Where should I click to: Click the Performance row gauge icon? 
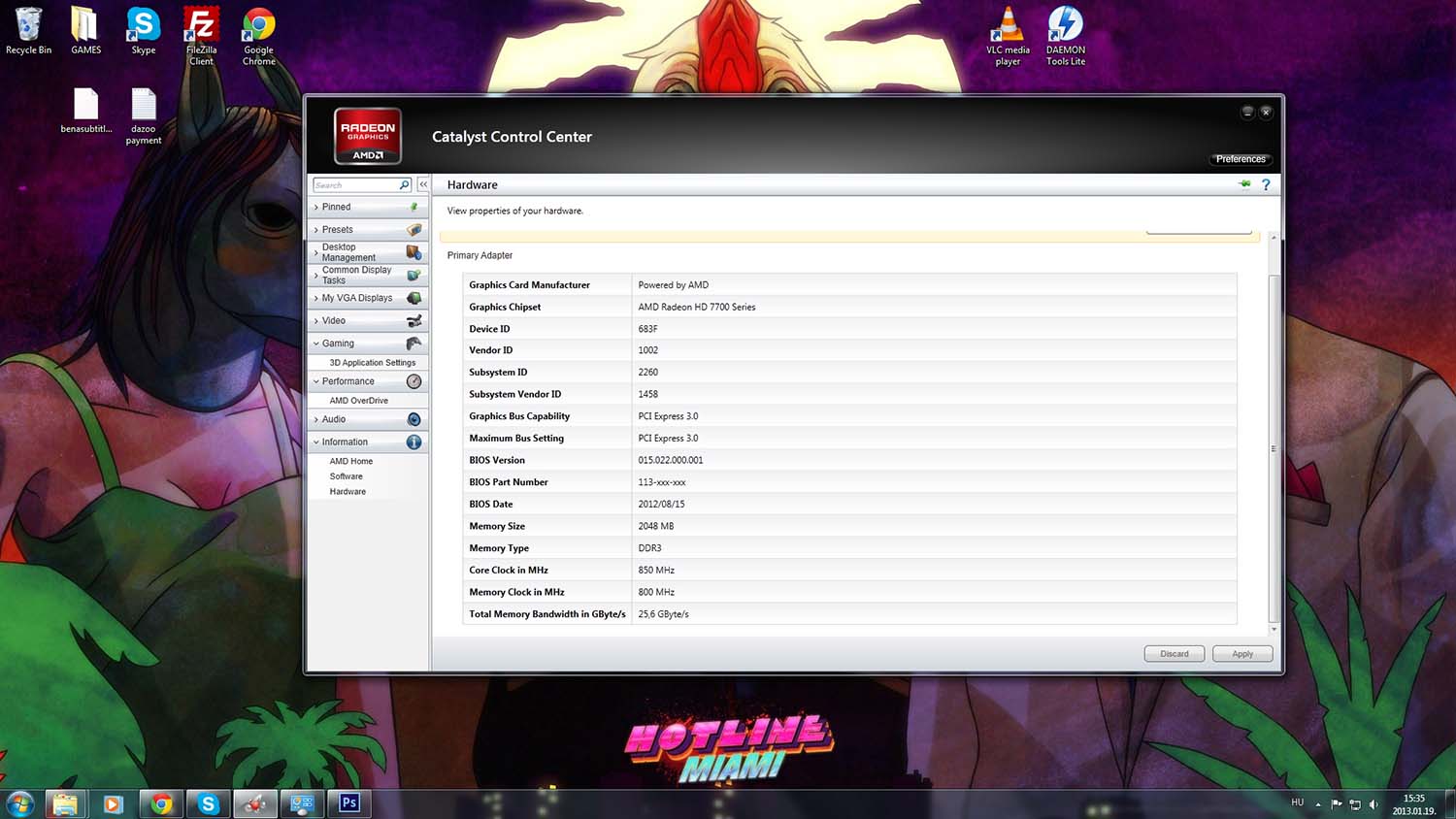(x=414, y=381)
